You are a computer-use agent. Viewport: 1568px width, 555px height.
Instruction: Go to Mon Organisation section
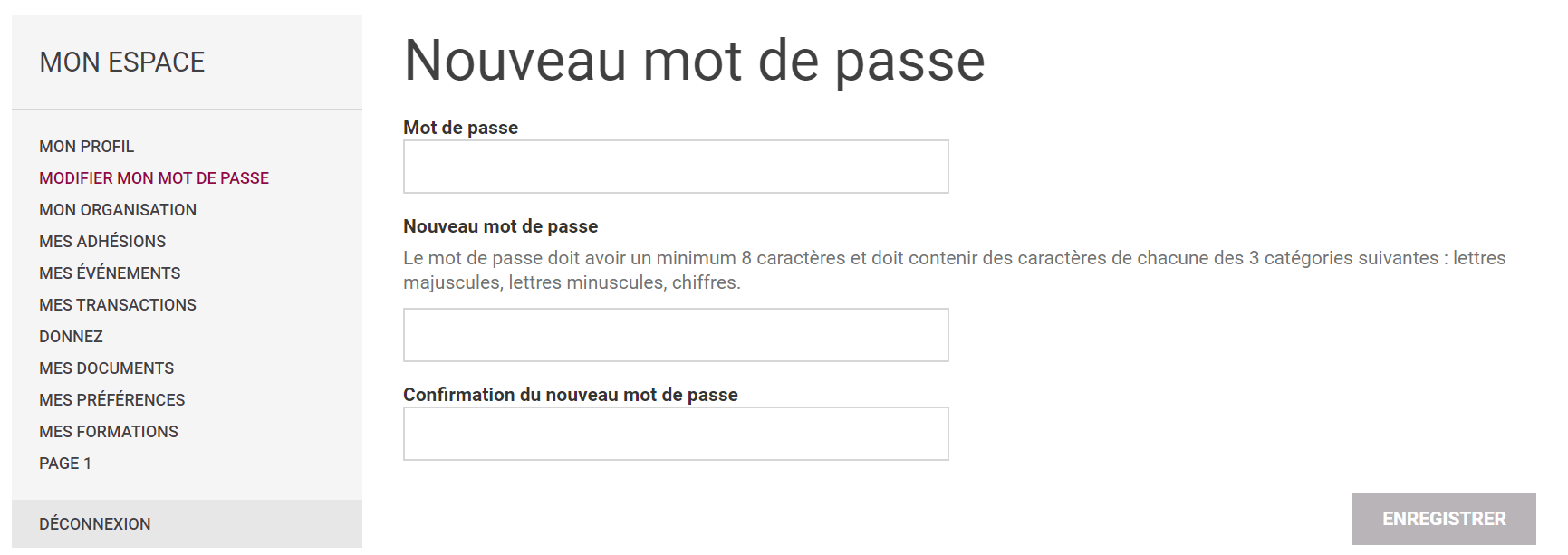pos(118,210)
